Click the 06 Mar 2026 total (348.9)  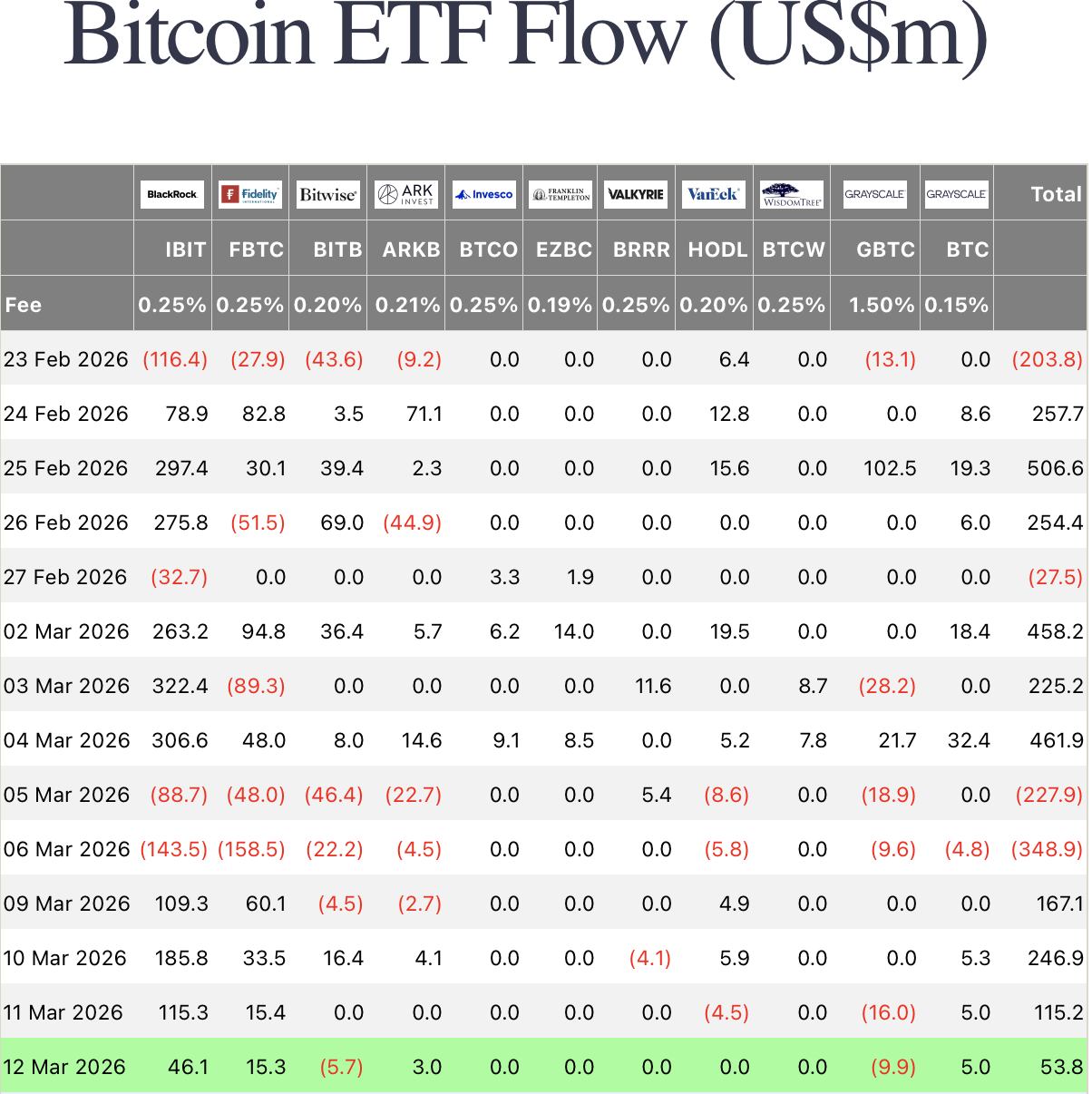click(1047, 849)
